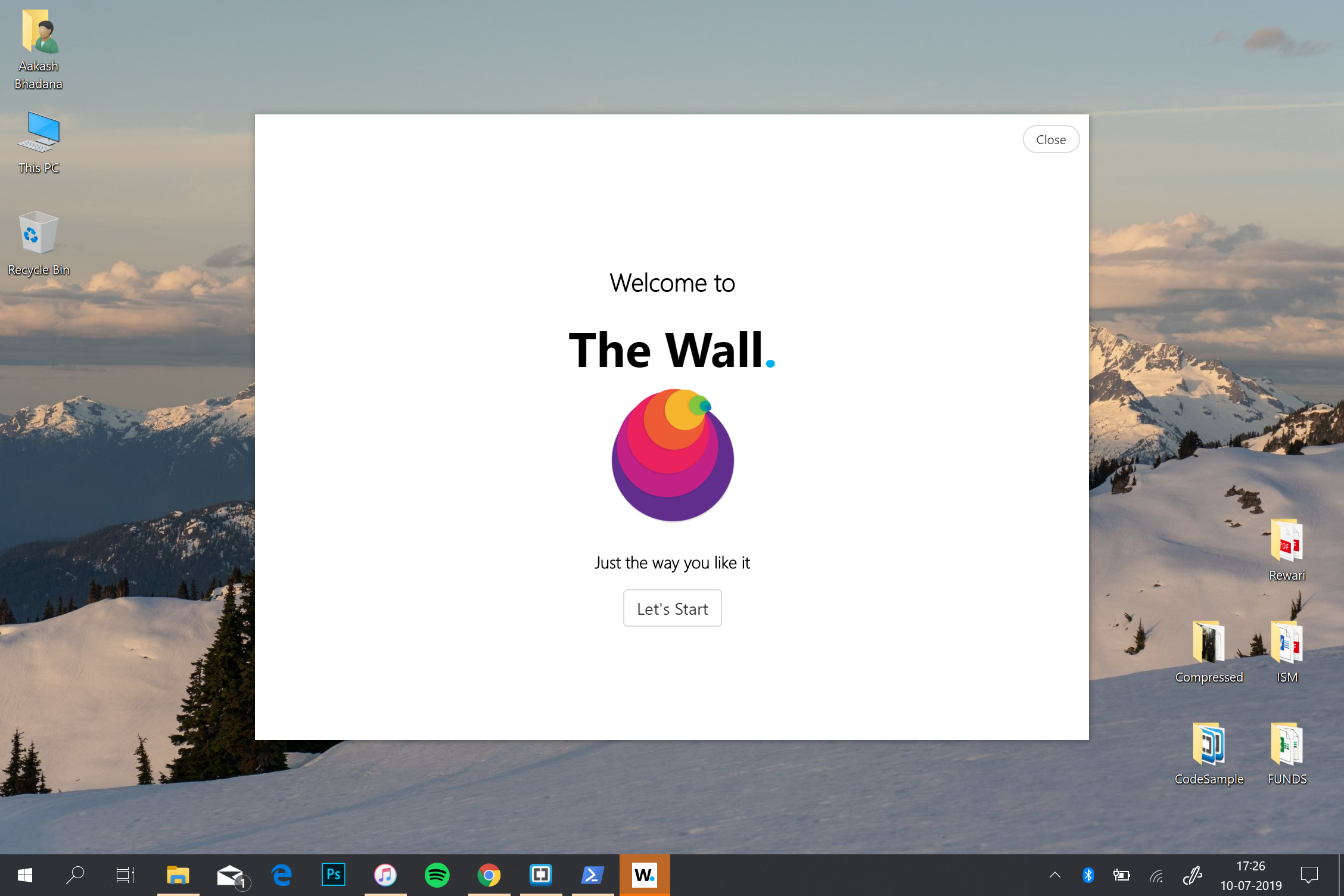Viewport: 1344px width, 896px height.
Task: Open the clock and date flyout
Action: point(1250,875)
